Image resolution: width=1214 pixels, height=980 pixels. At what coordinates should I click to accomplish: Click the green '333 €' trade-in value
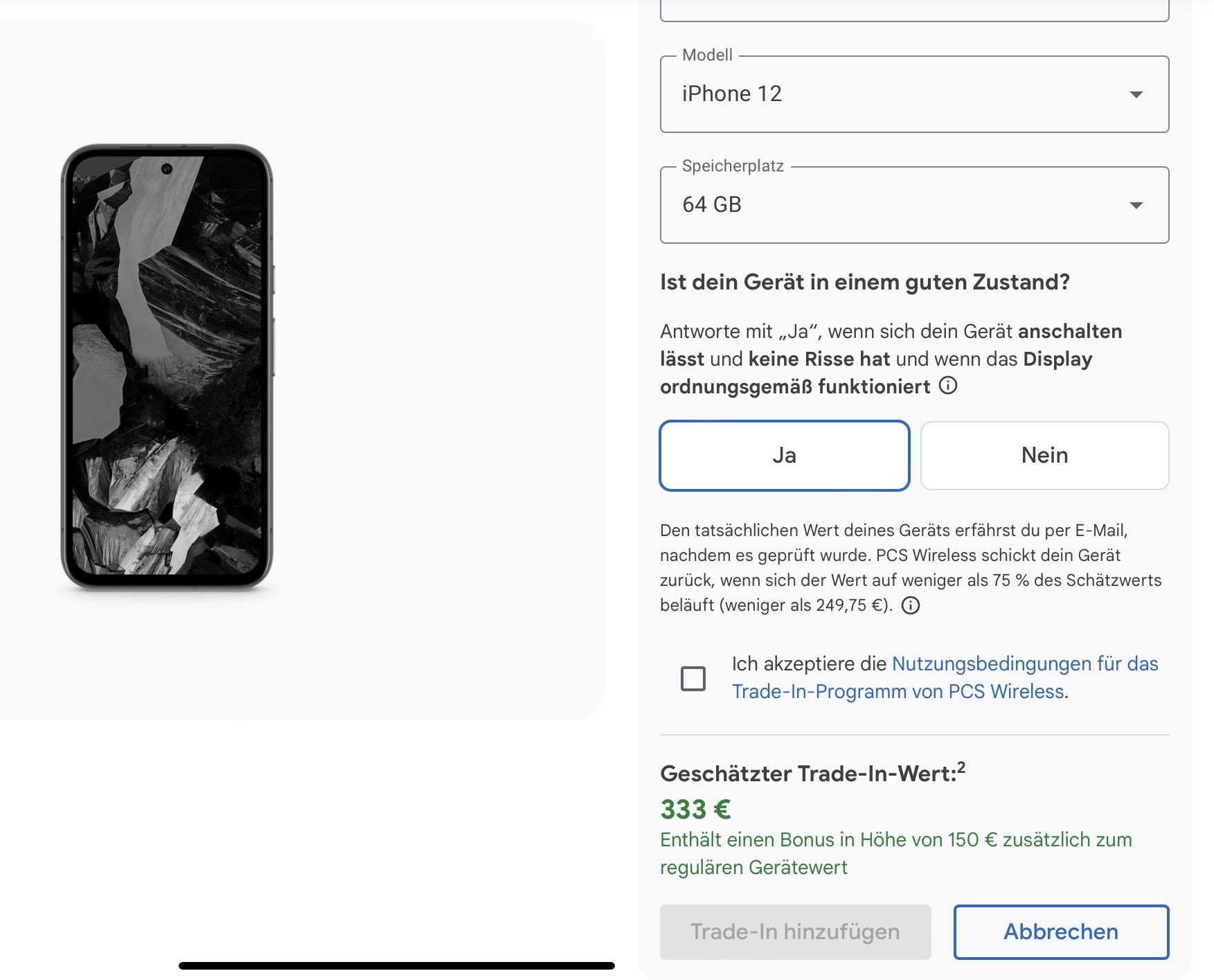(695, 809)
